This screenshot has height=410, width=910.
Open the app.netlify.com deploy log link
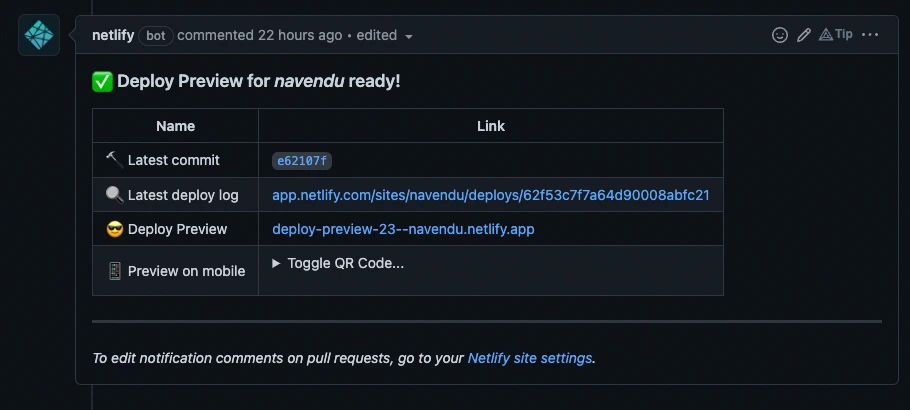(491, 195)
